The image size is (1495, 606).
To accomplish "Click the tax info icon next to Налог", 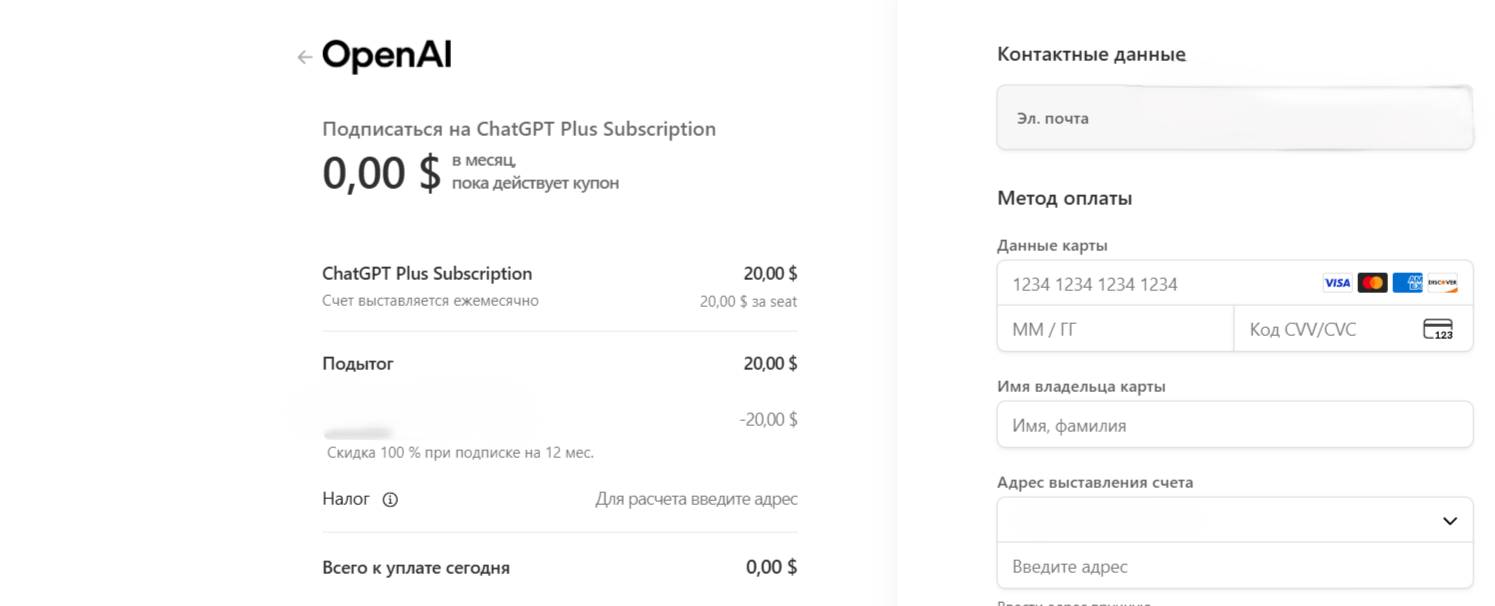I will (x=390, y=500).
